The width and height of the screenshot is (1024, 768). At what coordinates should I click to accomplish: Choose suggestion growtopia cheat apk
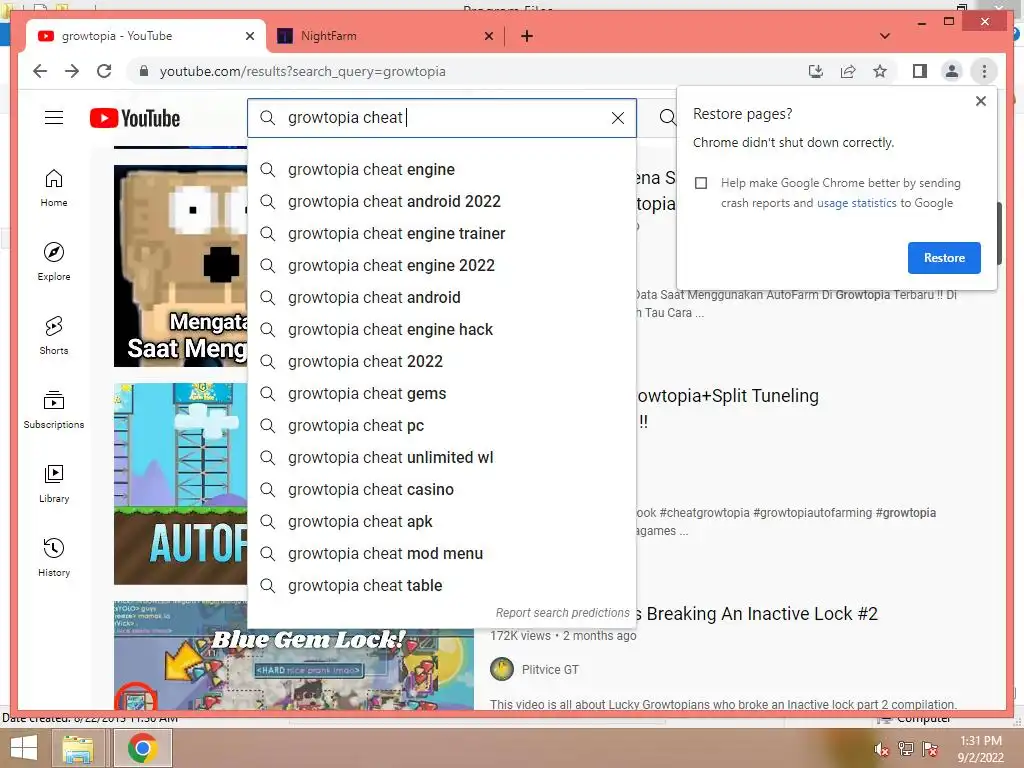click(441, 522)
